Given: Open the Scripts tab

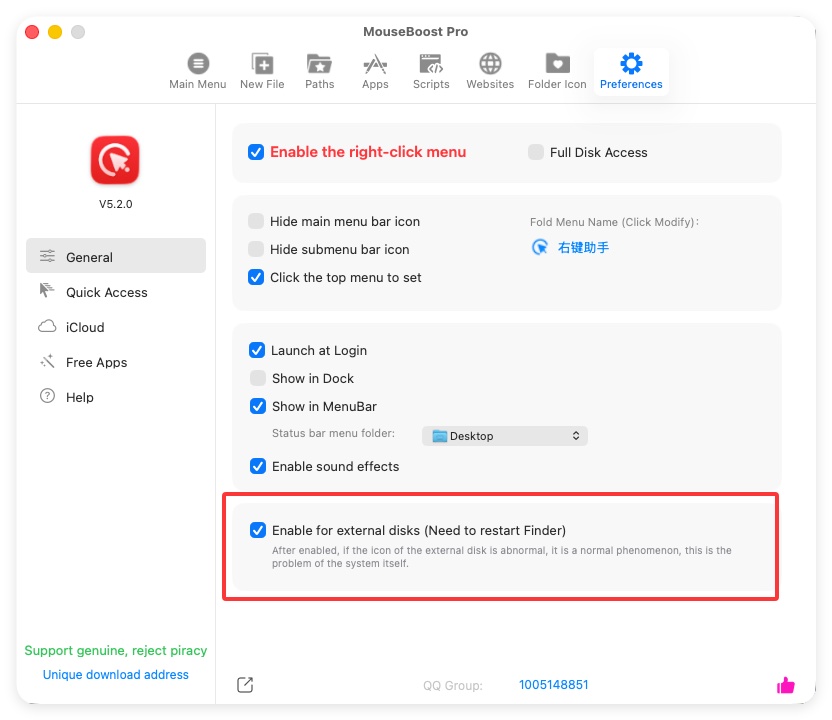Looking at the screenshot, I should click(x=431, y=72).
